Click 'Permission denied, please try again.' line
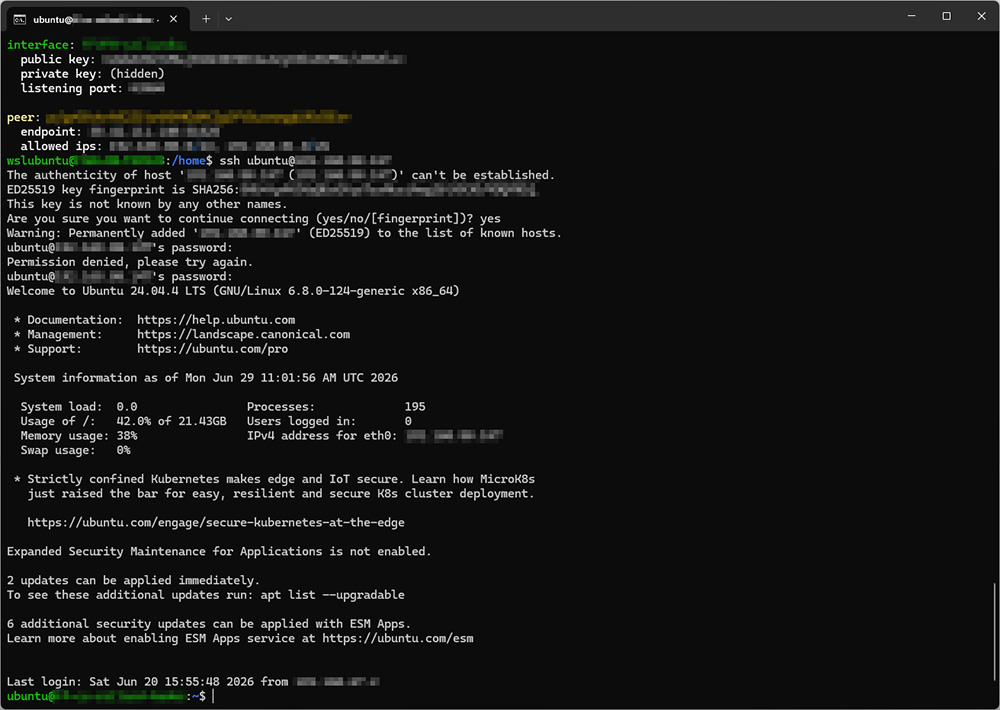Screen dimensions: 1000x710 click(x=130, y=262)
